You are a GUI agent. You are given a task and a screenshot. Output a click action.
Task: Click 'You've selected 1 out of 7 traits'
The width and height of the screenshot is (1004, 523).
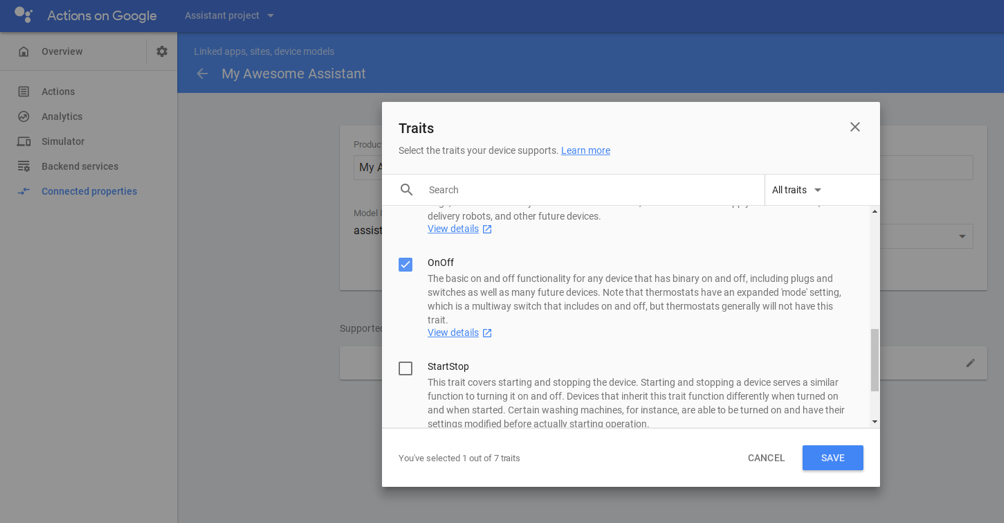click(x=459, y=458)
